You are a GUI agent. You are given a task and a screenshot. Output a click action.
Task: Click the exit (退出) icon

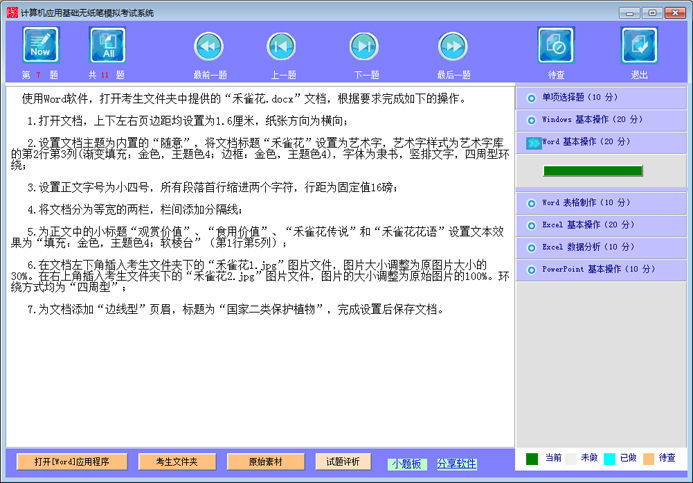coord(639,45)
